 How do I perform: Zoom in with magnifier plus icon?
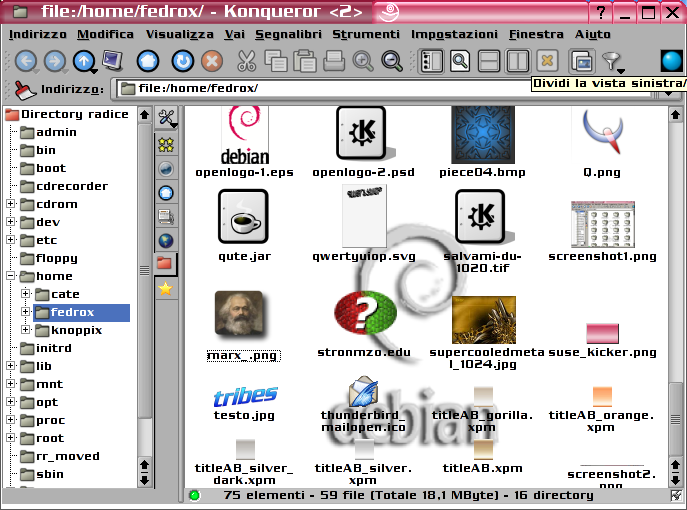point(363,61)
